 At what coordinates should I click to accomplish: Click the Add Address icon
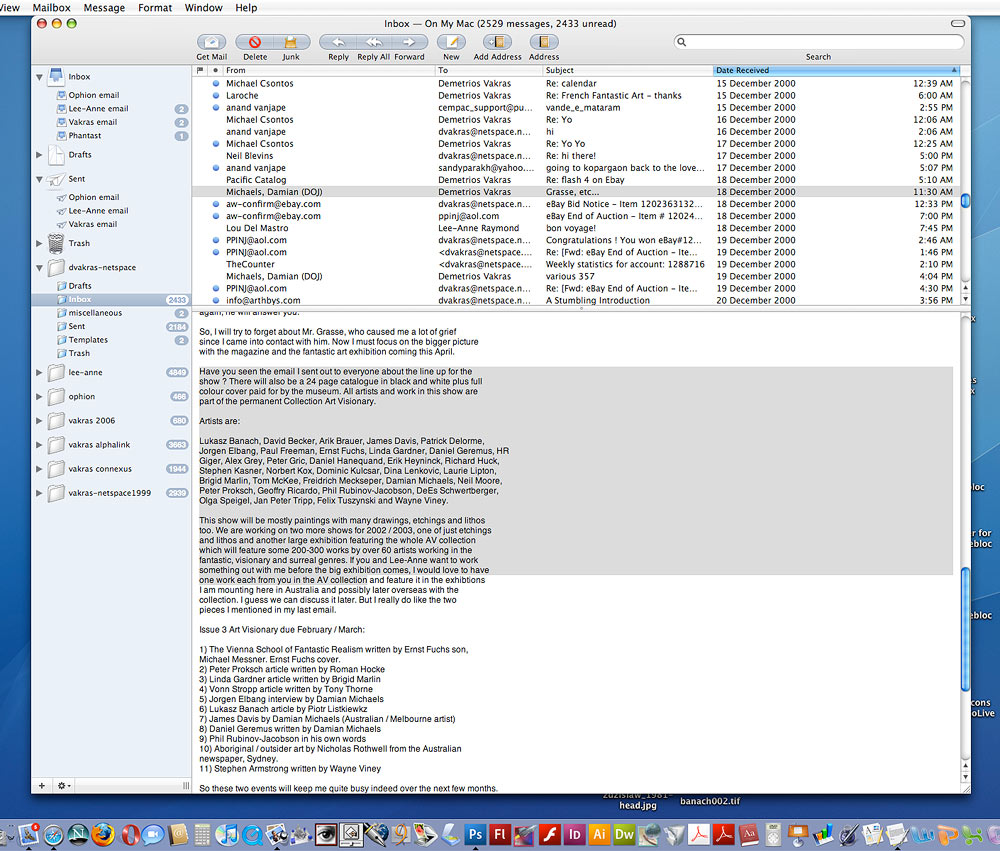point(498,42)
